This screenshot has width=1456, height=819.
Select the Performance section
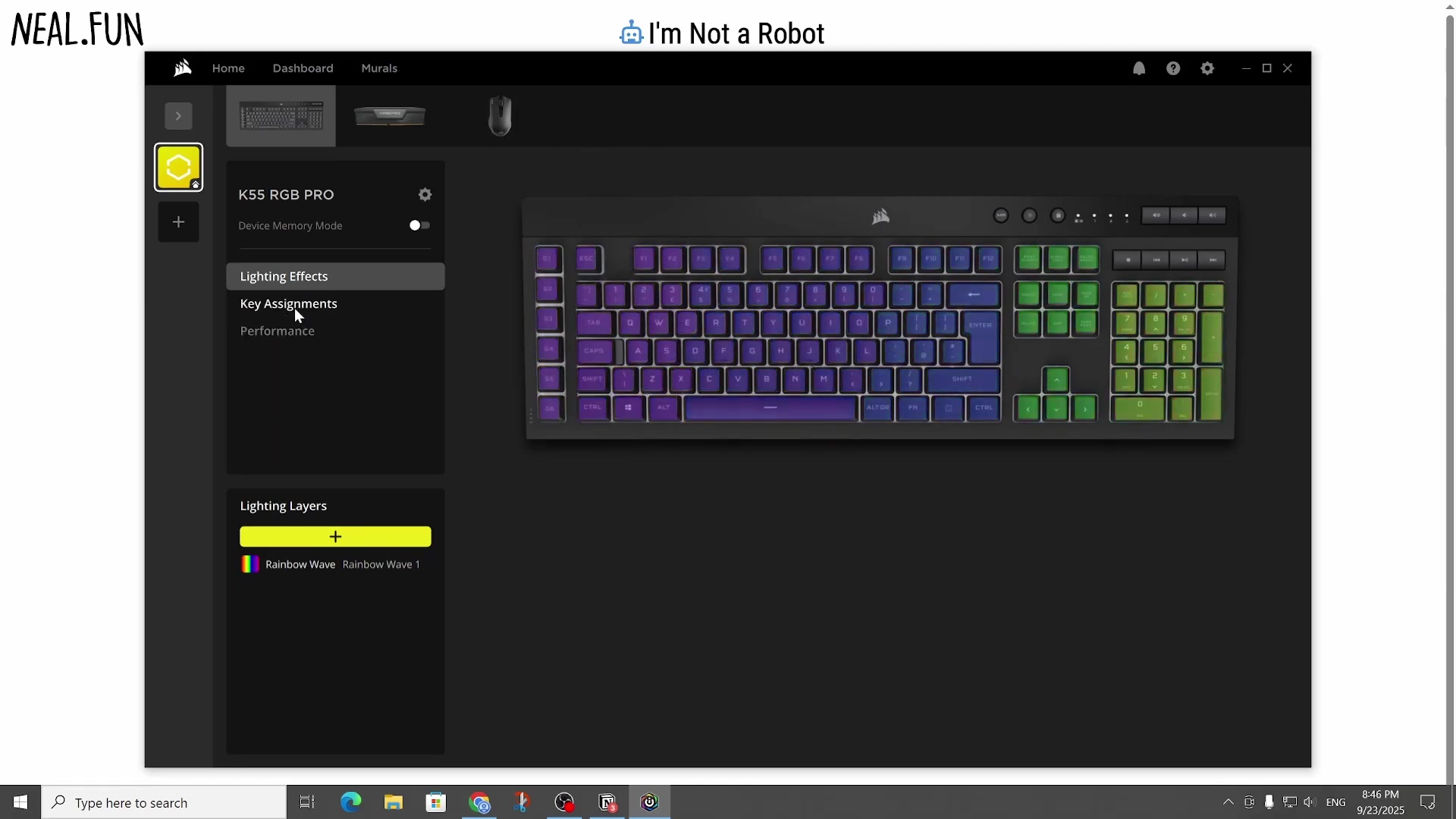(x=277, y=331)
